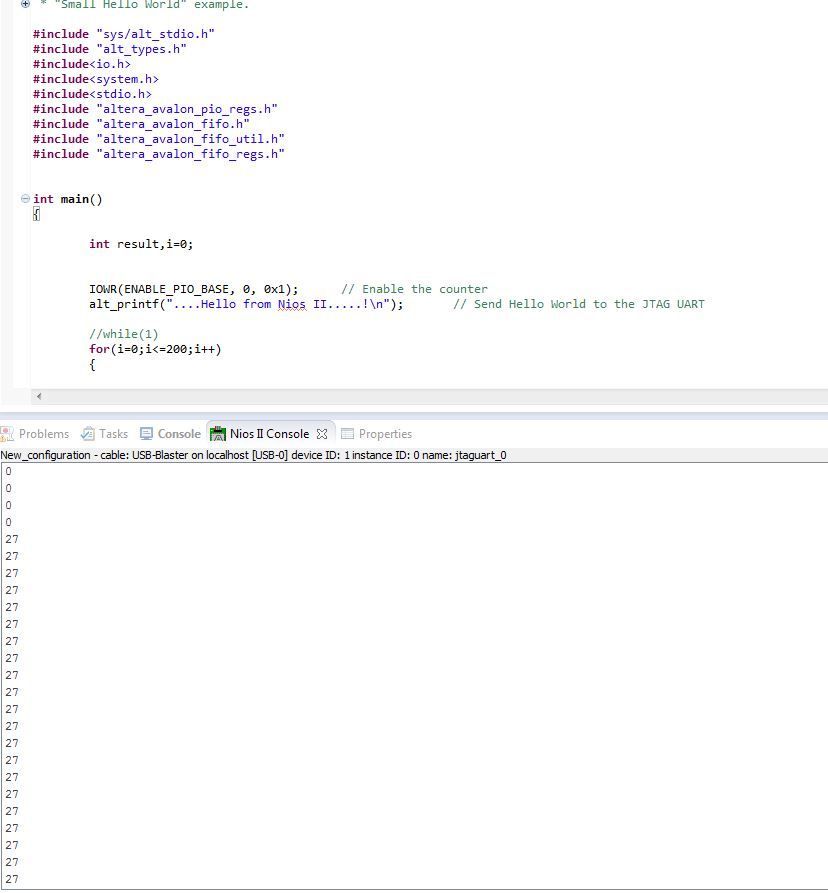Collapse the int main() function fold
828x893 pixels.
(x=25, y=199)
